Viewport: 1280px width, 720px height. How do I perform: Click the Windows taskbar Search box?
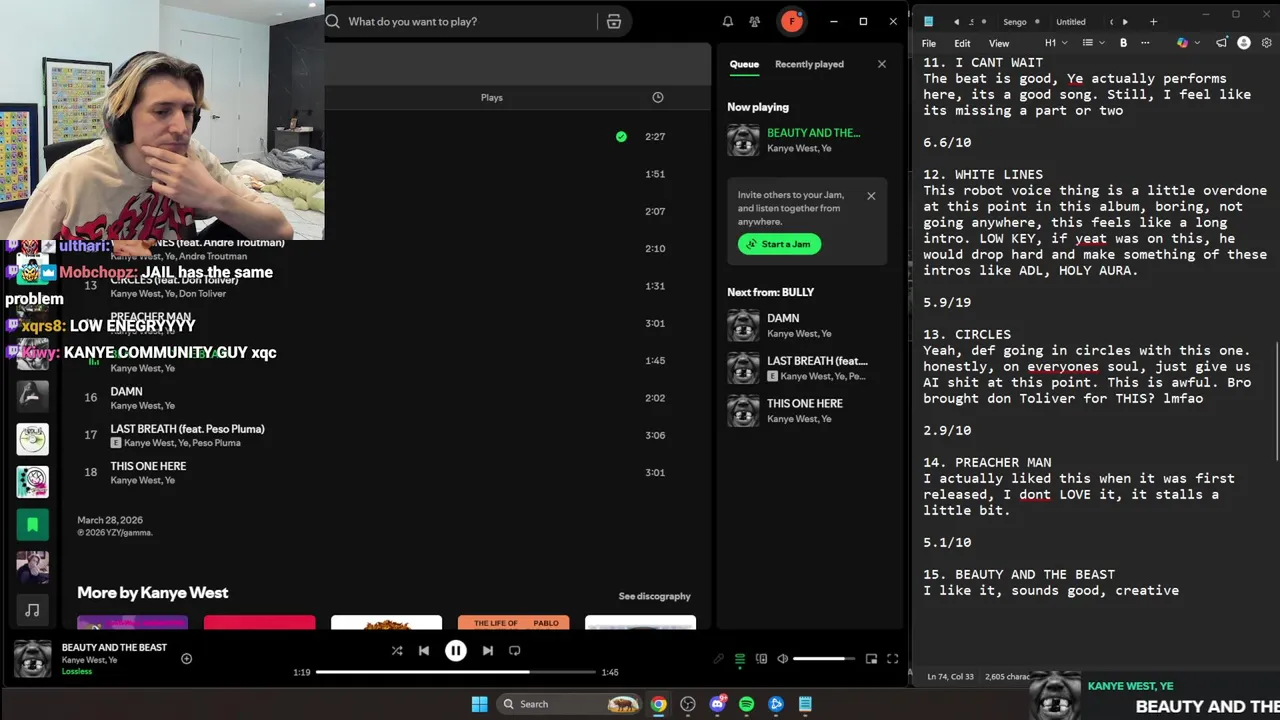pyautogui.click(x=570, y=704)
